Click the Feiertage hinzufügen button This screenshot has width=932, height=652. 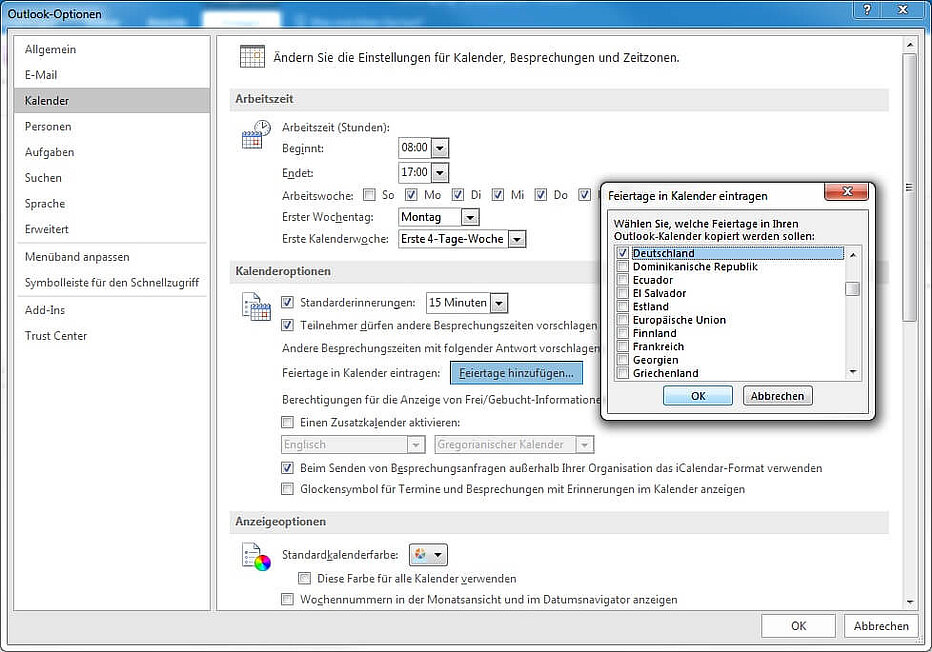click(x=516, y=373)
